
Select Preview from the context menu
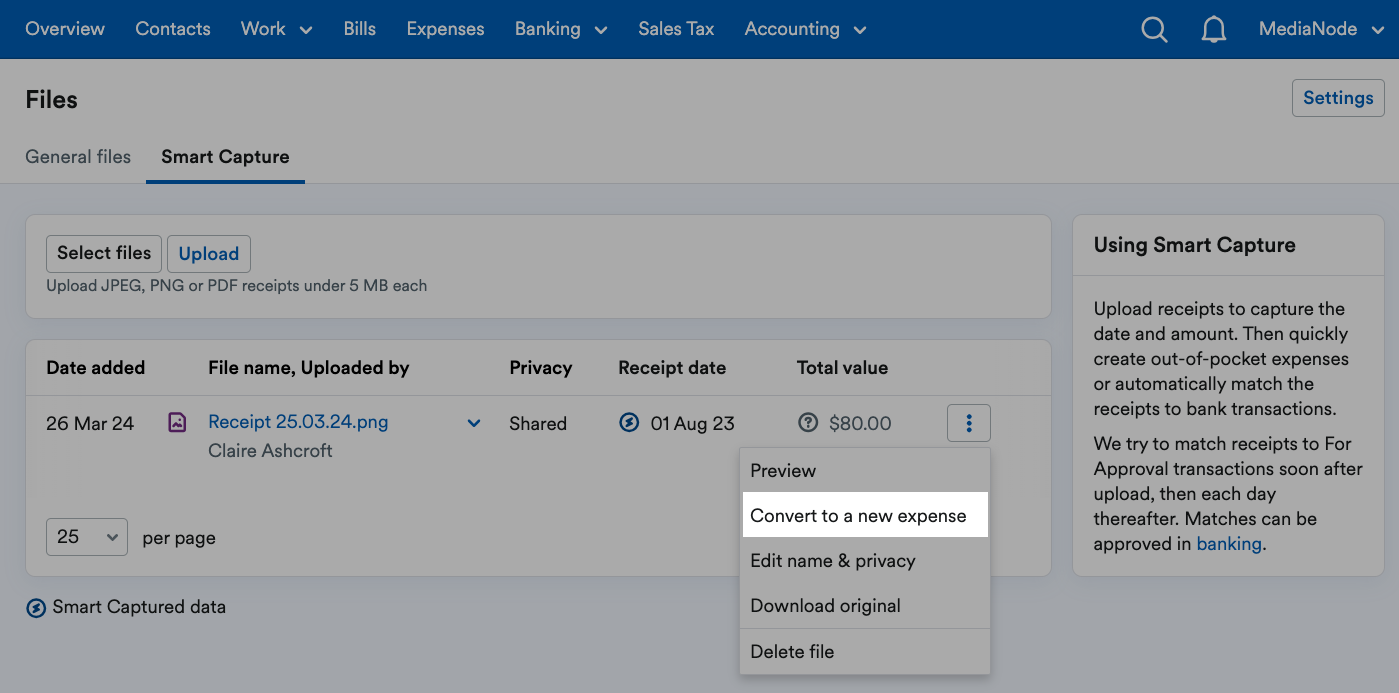pos(783,470)
